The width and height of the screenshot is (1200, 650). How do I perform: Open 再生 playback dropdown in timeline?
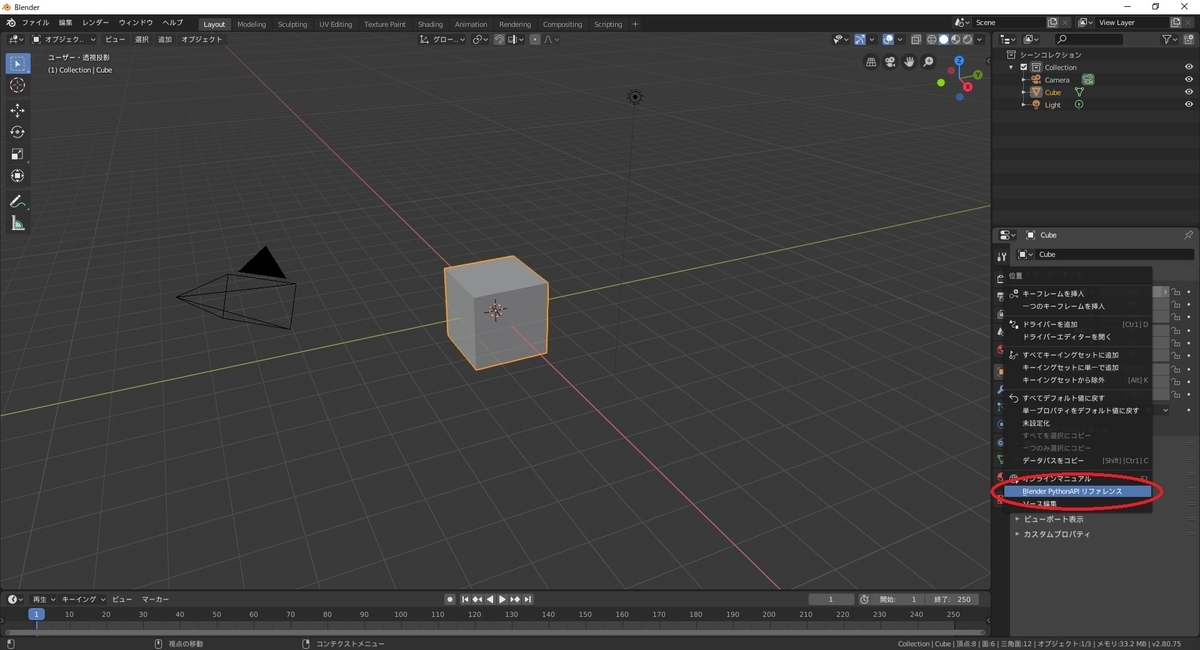point(44,599)
